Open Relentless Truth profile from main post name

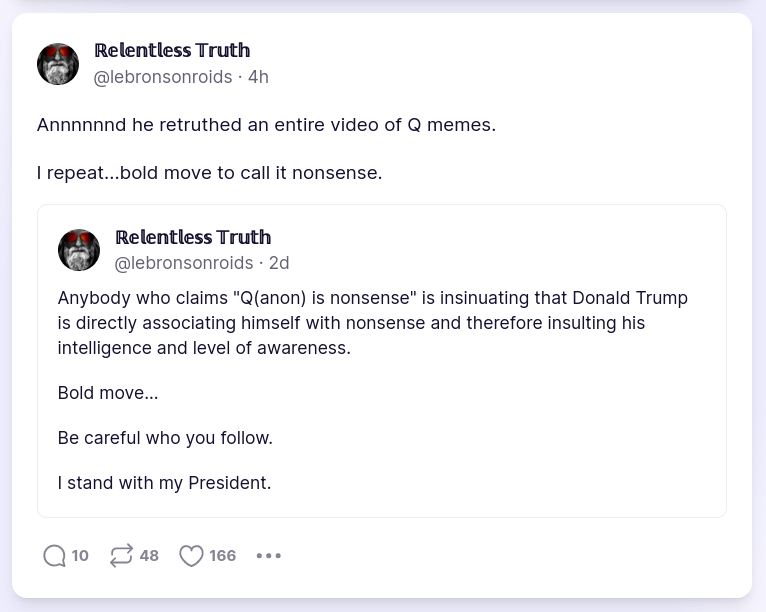[x=172, y=50]
